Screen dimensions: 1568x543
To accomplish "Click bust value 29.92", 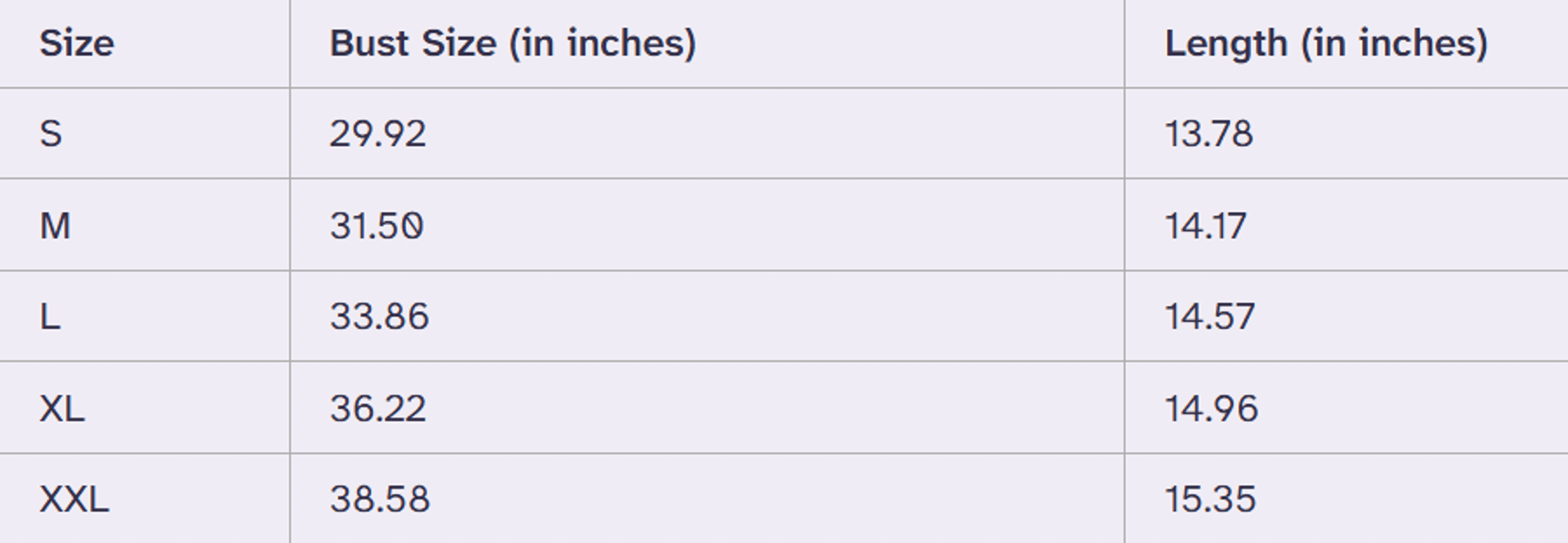I will (x=377, y=134).
